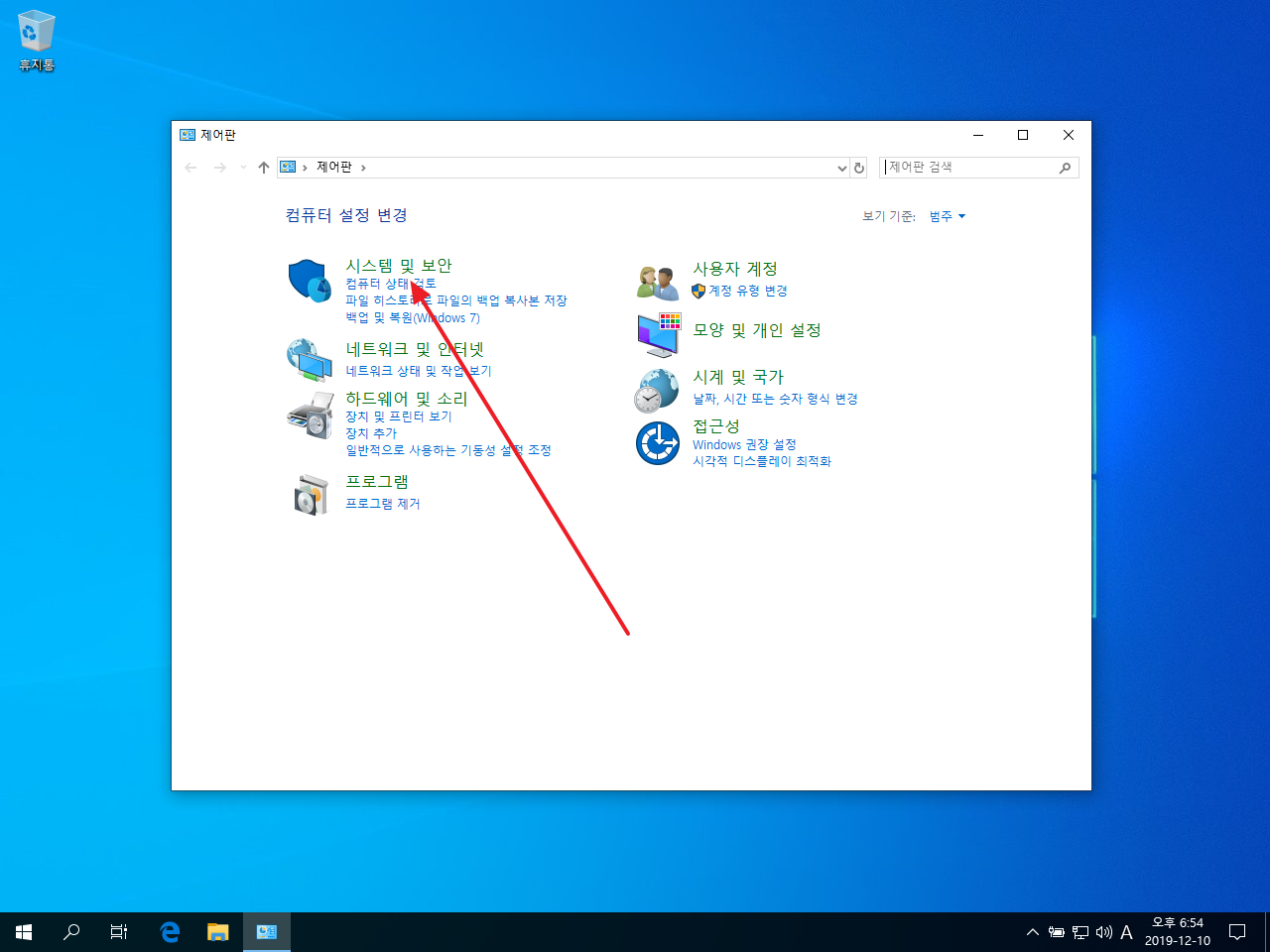Open recent locations dropdown arrow

click(244, 168)
